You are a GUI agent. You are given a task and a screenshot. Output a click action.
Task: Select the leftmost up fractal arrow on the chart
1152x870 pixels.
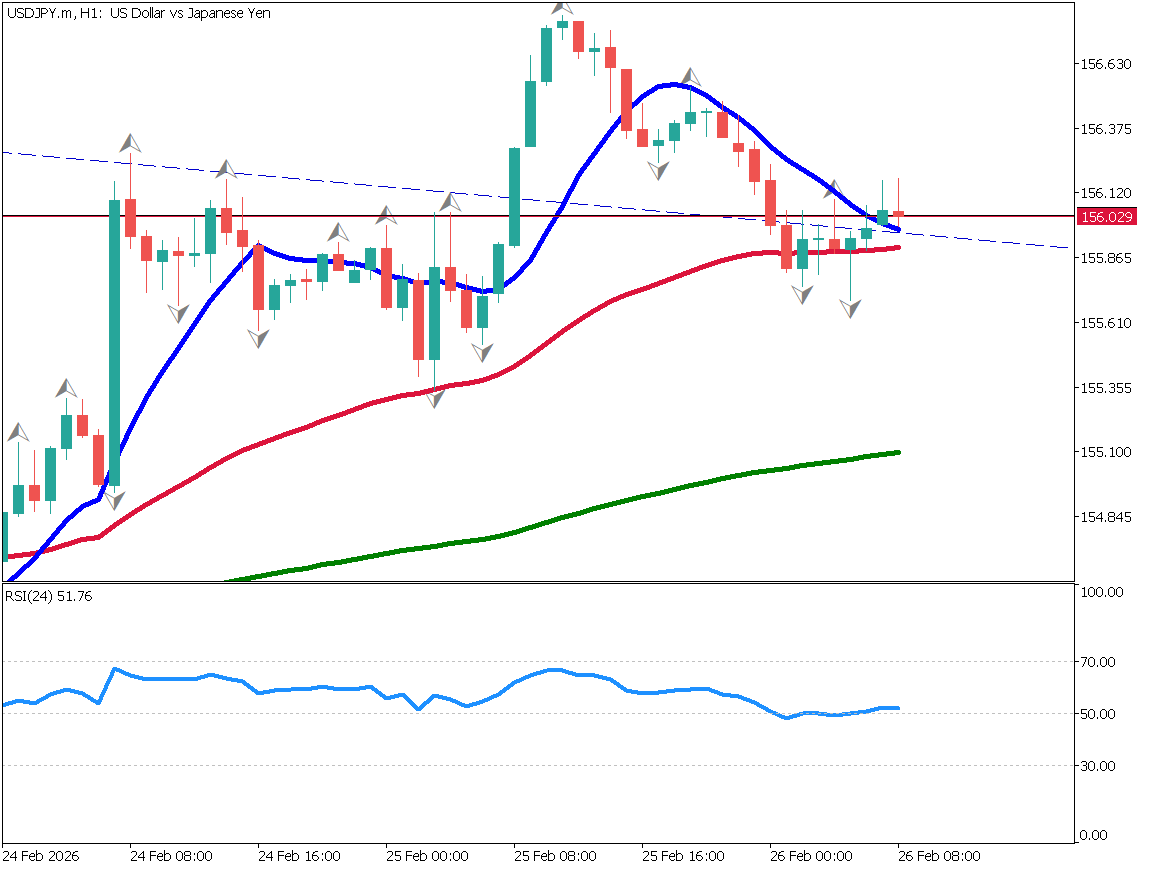click(x=18, y=432)
